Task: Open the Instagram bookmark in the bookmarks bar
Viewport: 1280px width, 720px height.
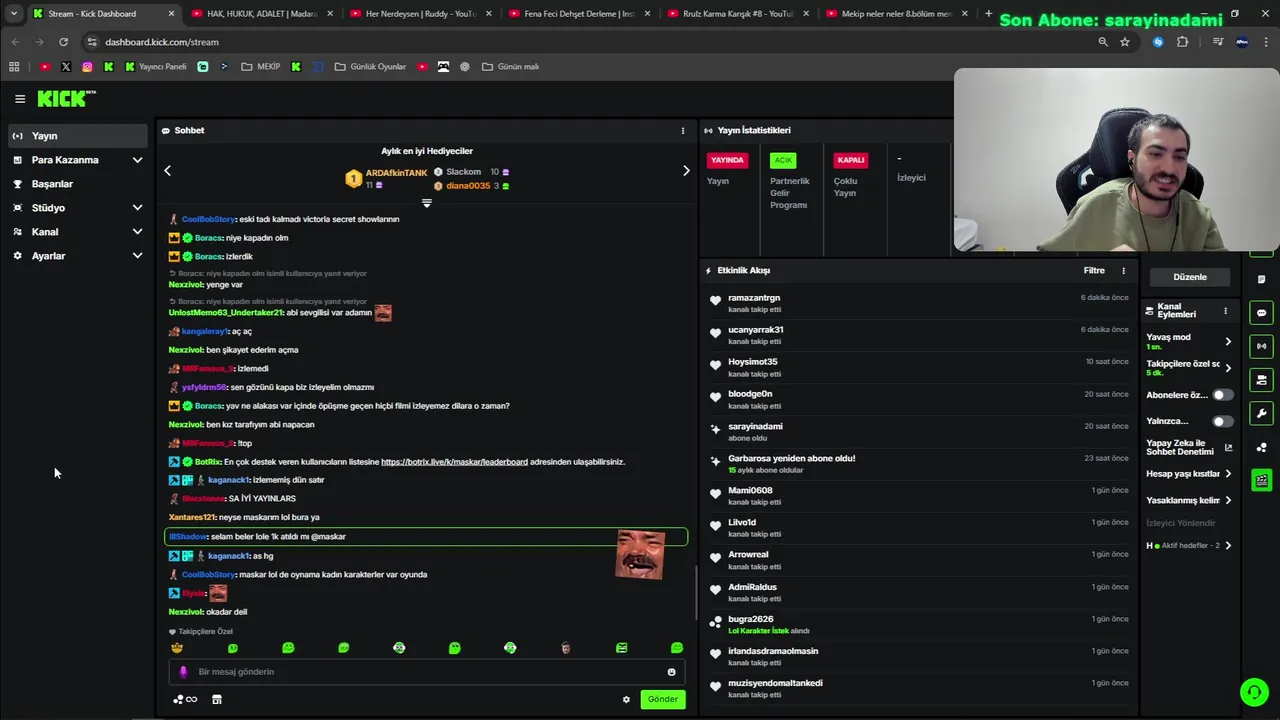Action: tap(87, 67)
